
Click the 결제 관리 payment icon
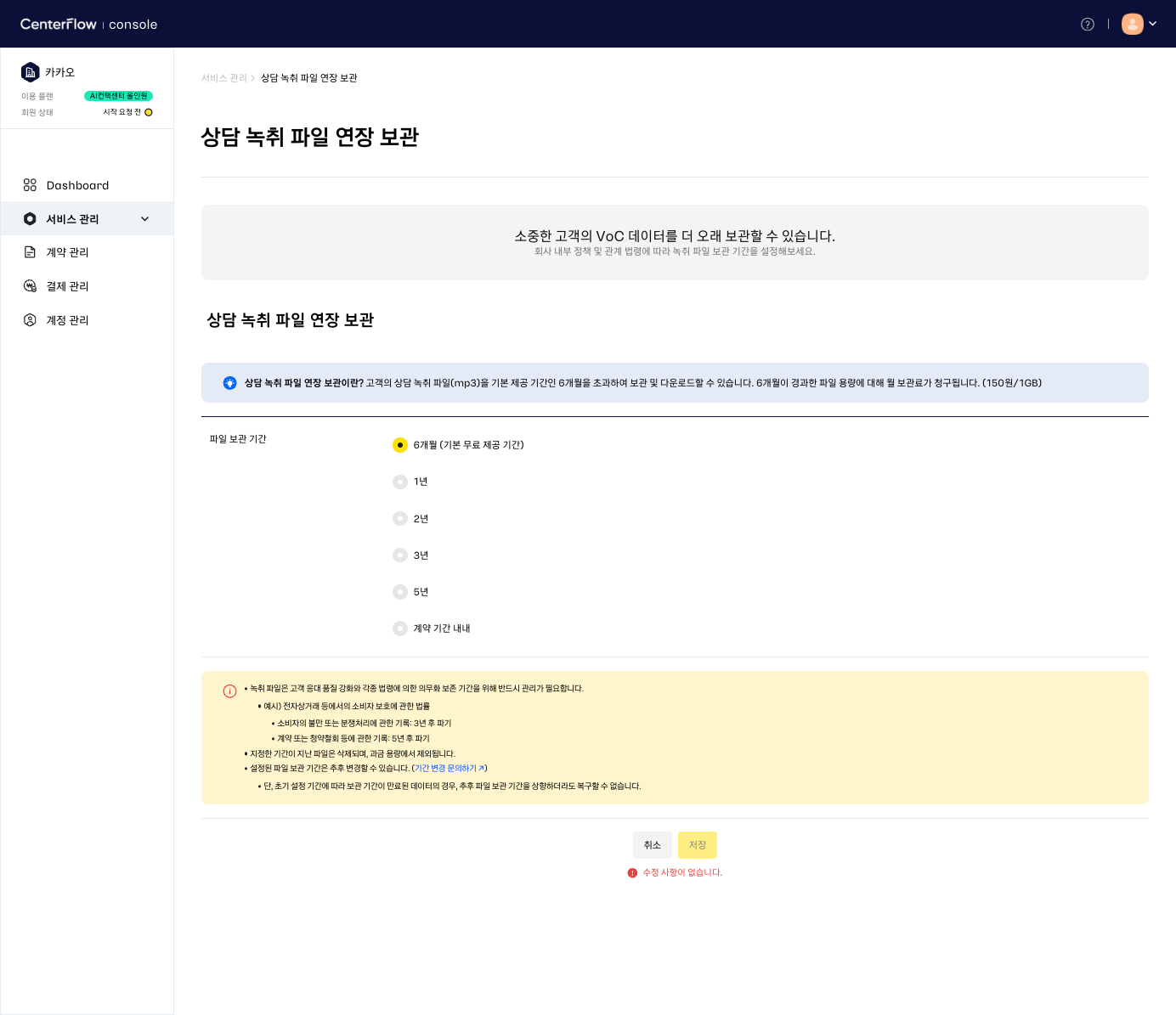click(30, 286)
